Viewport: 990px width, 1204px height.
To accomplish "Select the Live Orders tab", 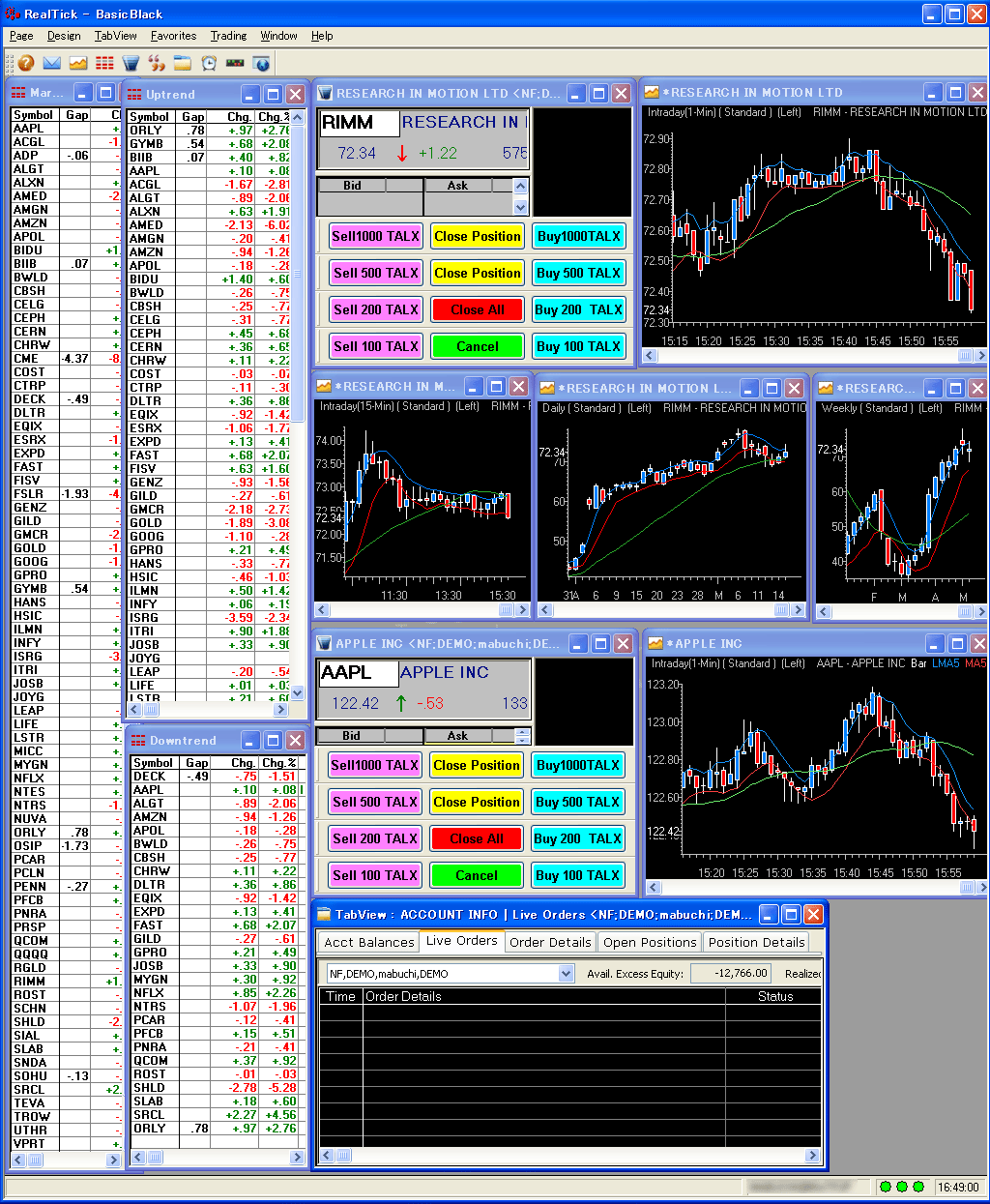I will (462, 941).
